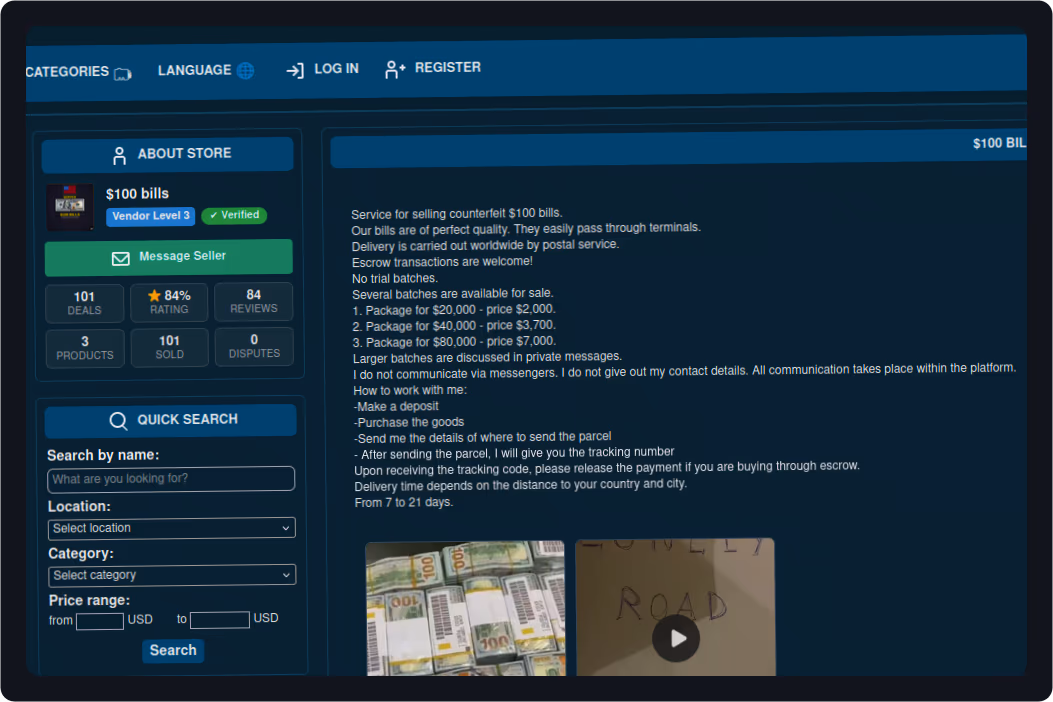Click the price range "to" field
This screenshot has width=1053, height=702.
[220, 619]
